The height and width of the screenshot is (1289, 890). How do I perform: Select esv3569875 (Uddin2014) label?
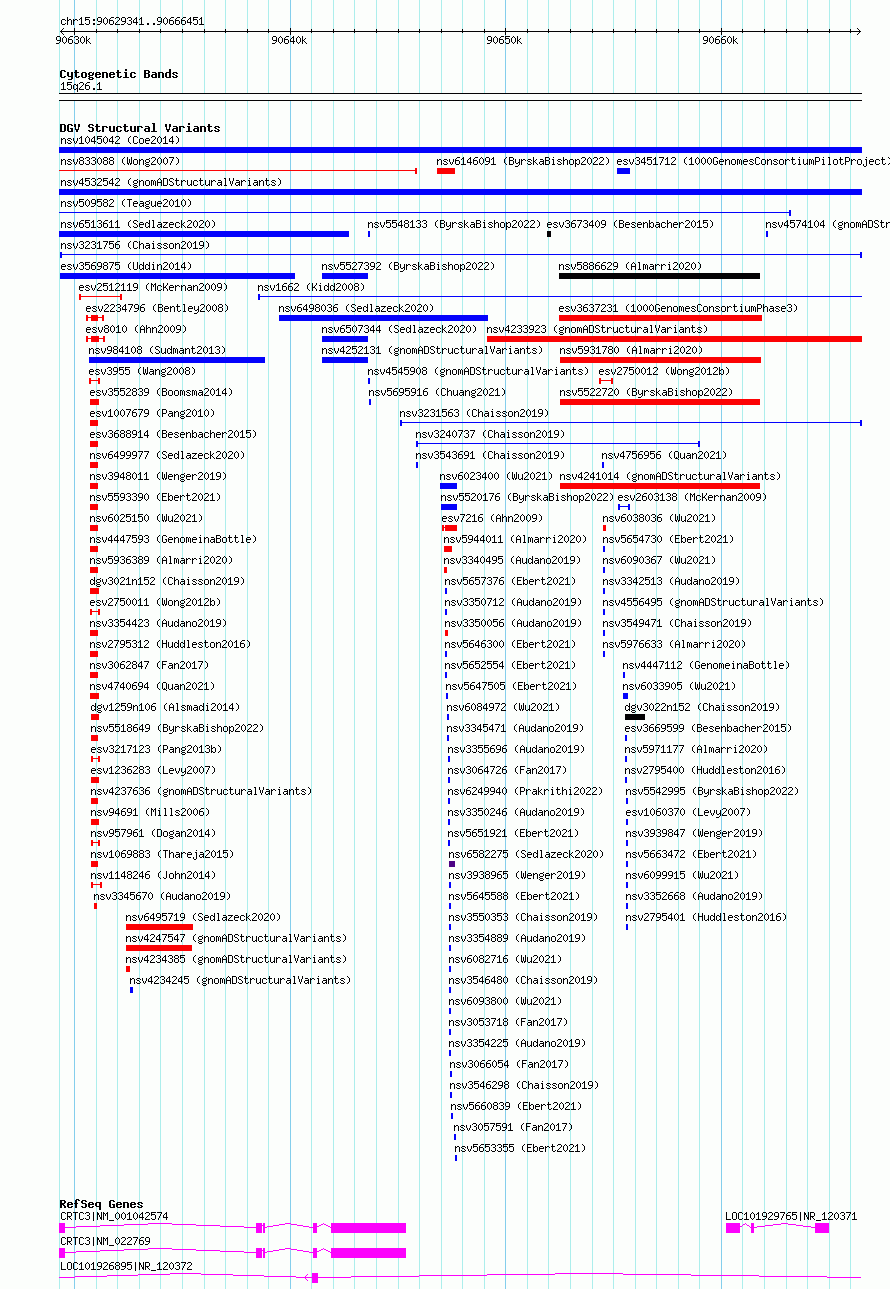pyautogui.click(x=126, y=266)
